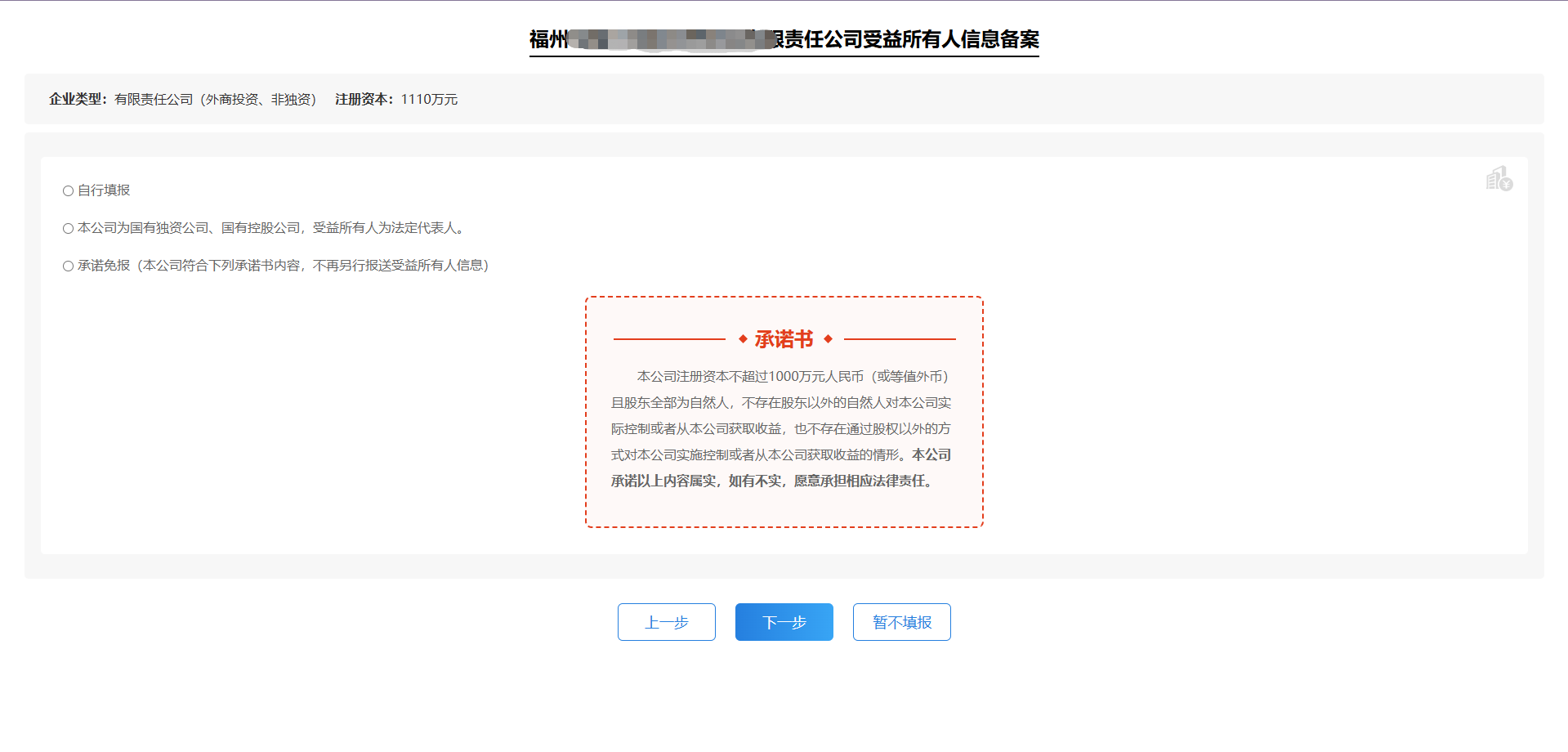Choose the 国有独资公司、国有控股公司 radio option
This screenshot has width=1568, height=752.
click(69, 228)
